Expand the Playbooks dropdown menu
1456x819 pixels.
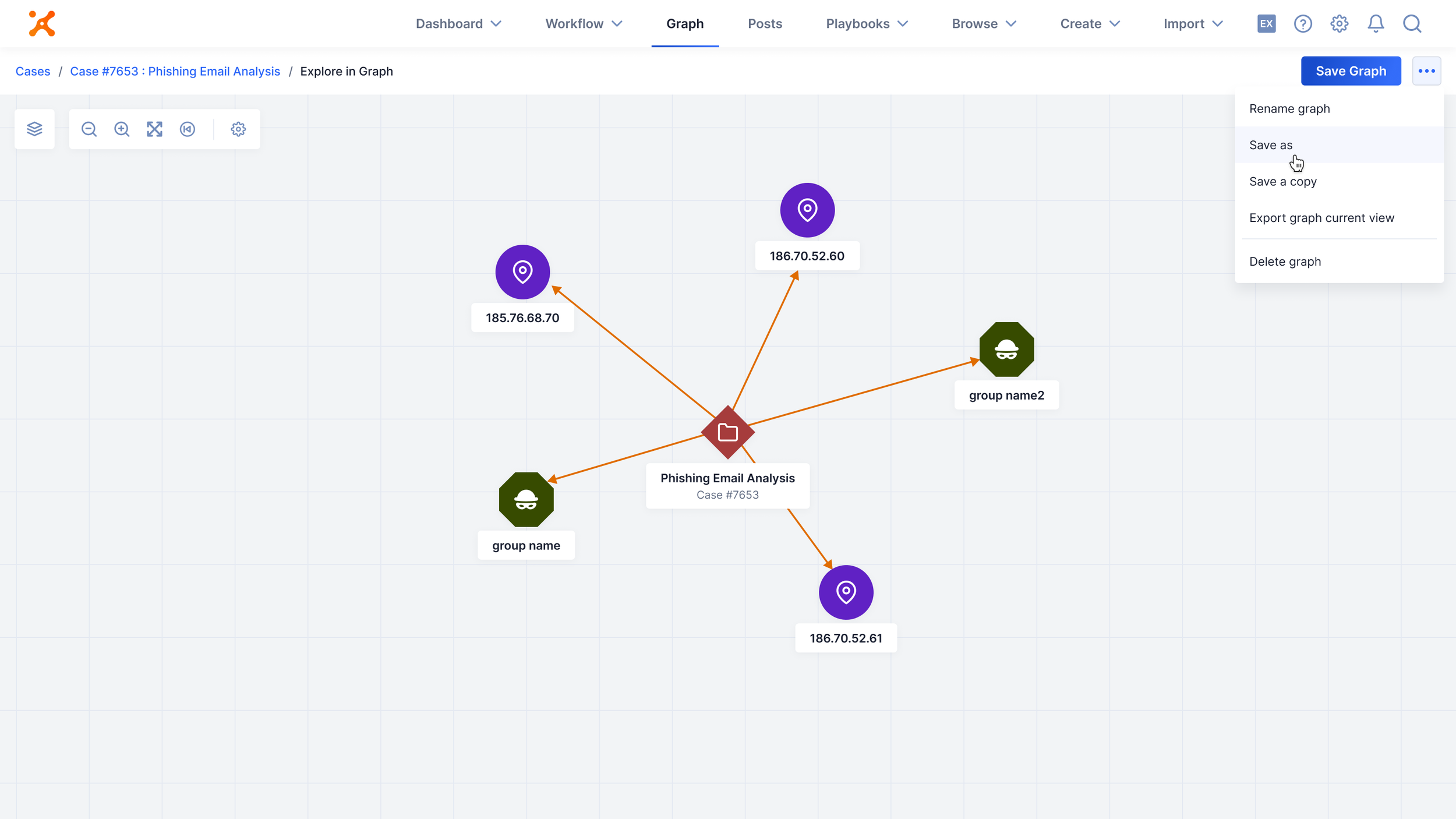867,24
